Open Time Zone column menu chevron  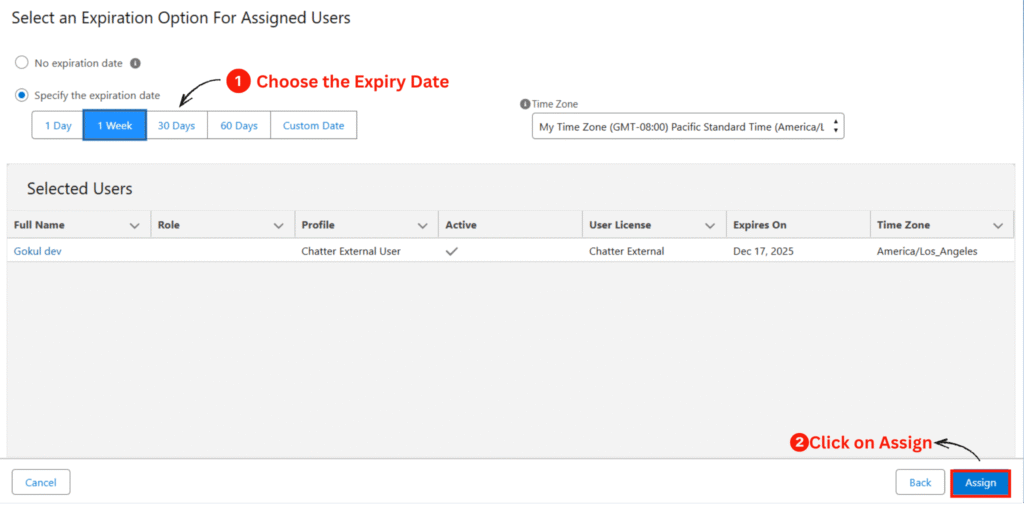pyautogui.click(x=998, y=225)
